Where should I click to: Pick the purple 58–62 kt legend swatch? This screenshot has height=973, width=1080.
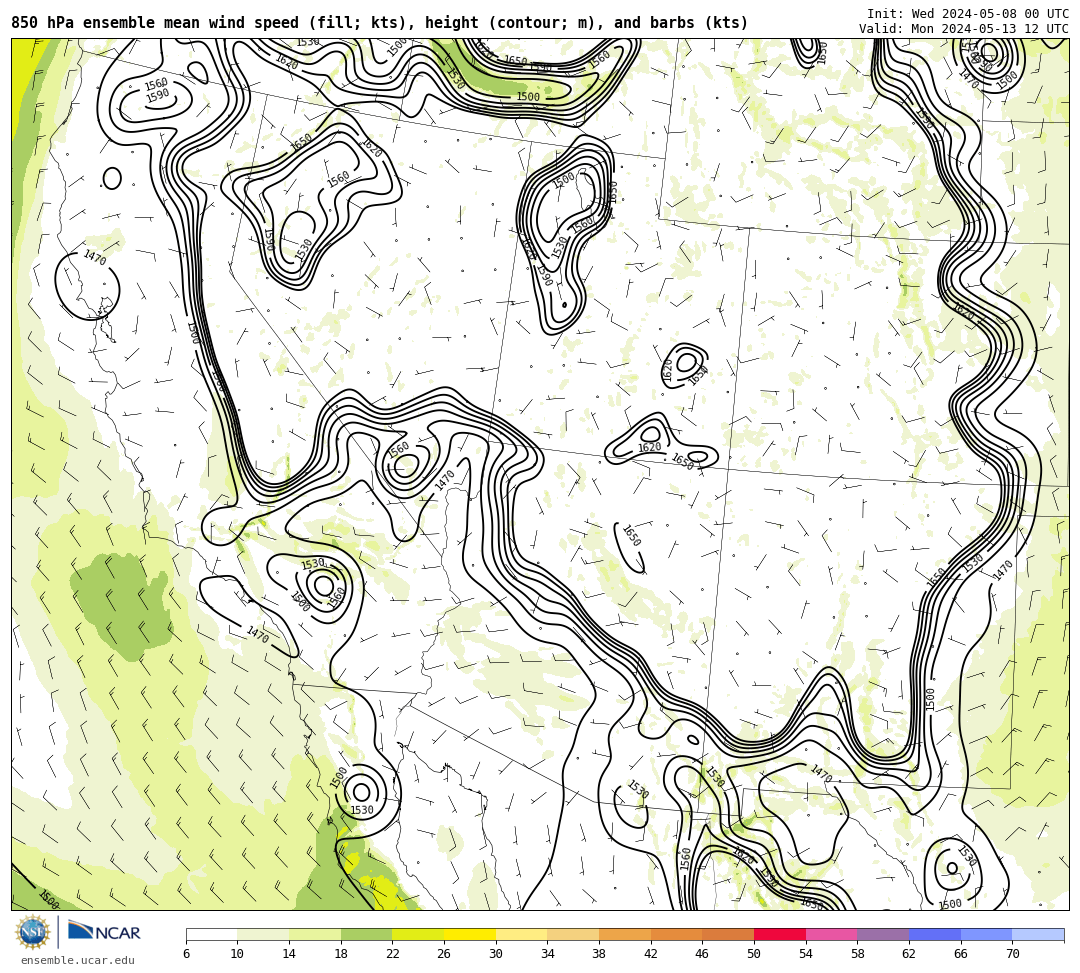pos(883,934)
